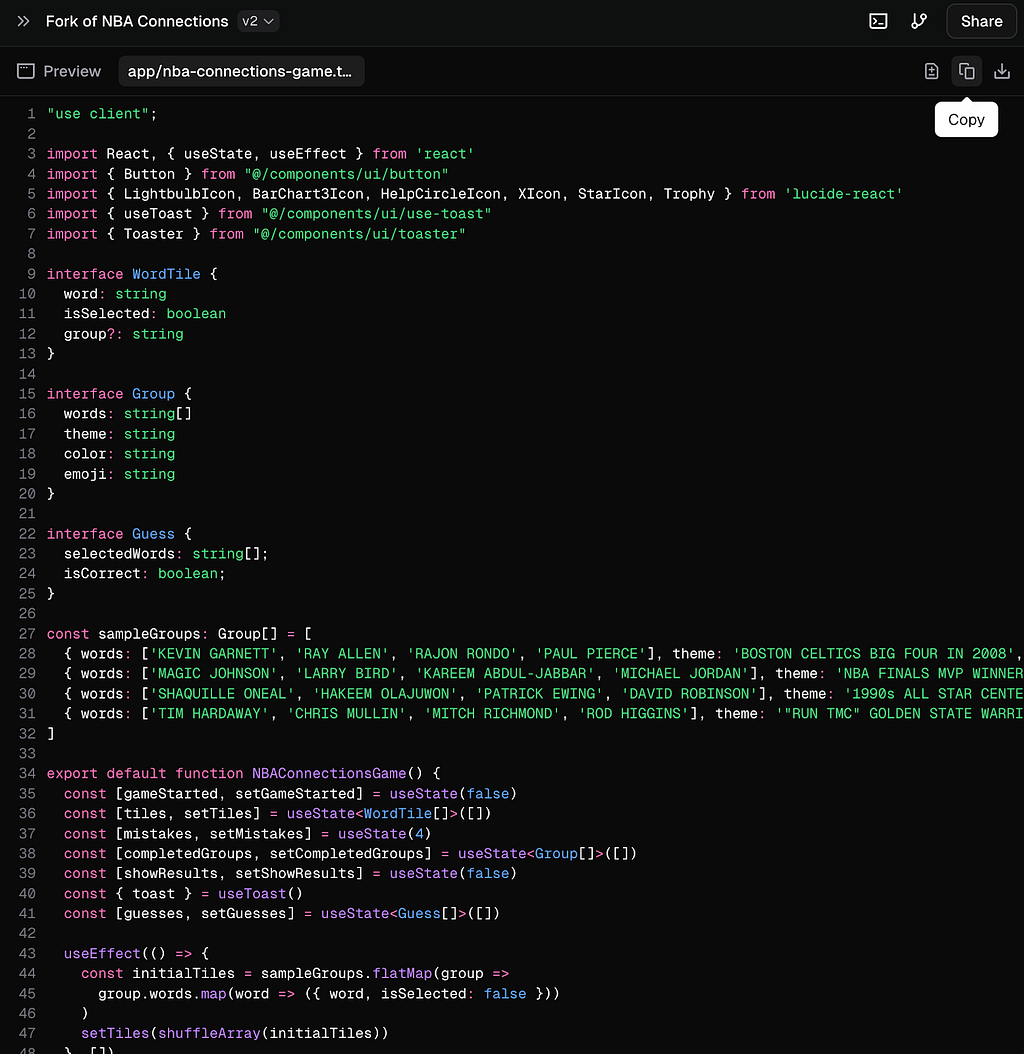This screenshot has height=1054, width=1024.
Task: Click line number 34 in the gutter
Action: pos(27,773)
